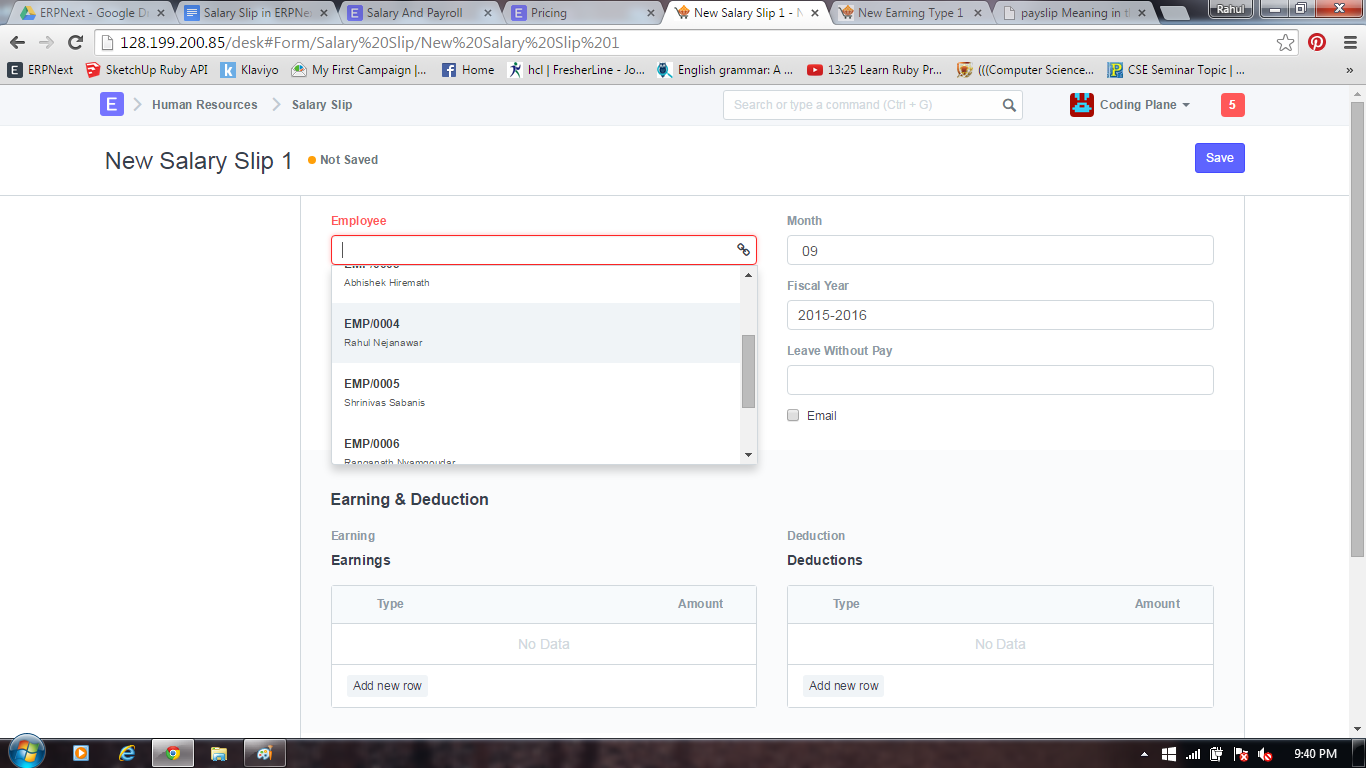1366x768 pixels.
Task: Open the English grammar bookmark
Action: pos(725,70)
